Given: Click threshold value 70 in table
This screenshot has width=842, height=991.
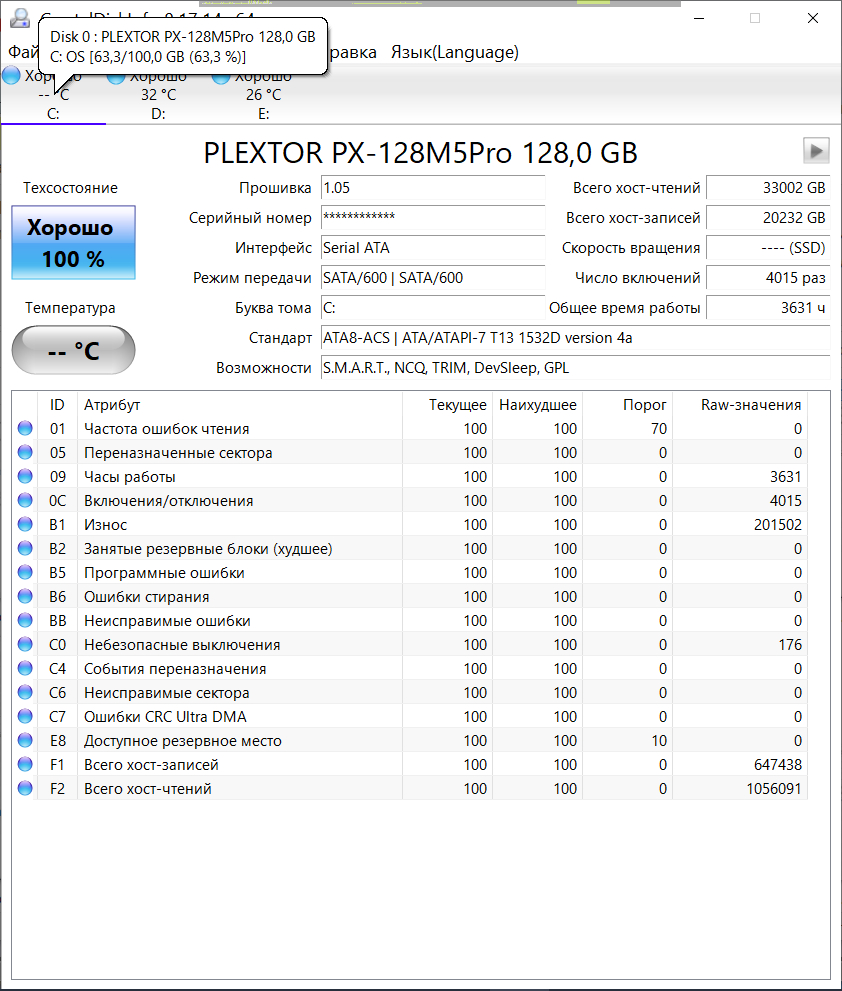Looking at the screenshot, I should pos(659,429).
